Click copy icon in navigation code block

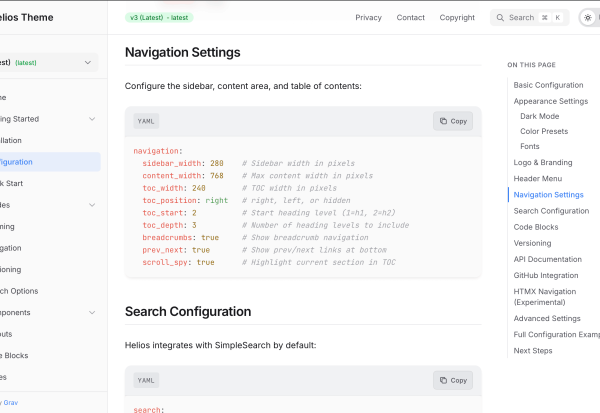[x=443, y=121]
